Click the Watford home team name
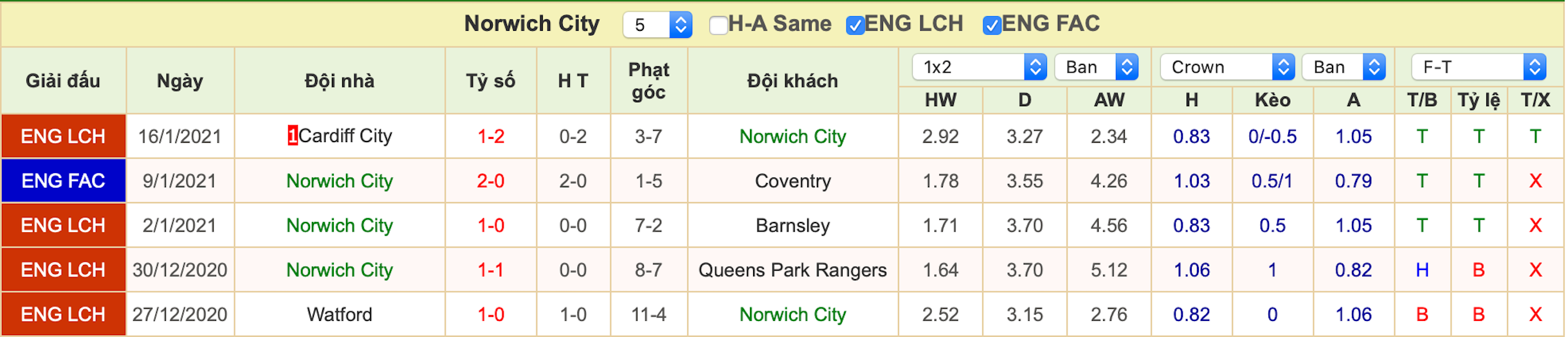Viewport: 1568px width, 337px height. click(340, 314)
